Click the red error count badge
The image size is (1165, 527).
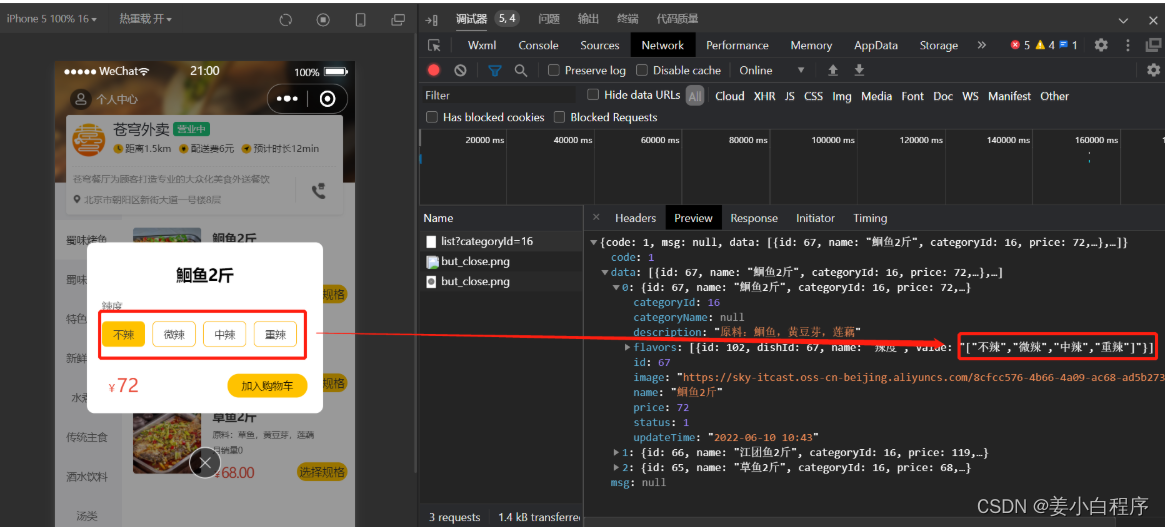click(1020, 45)
